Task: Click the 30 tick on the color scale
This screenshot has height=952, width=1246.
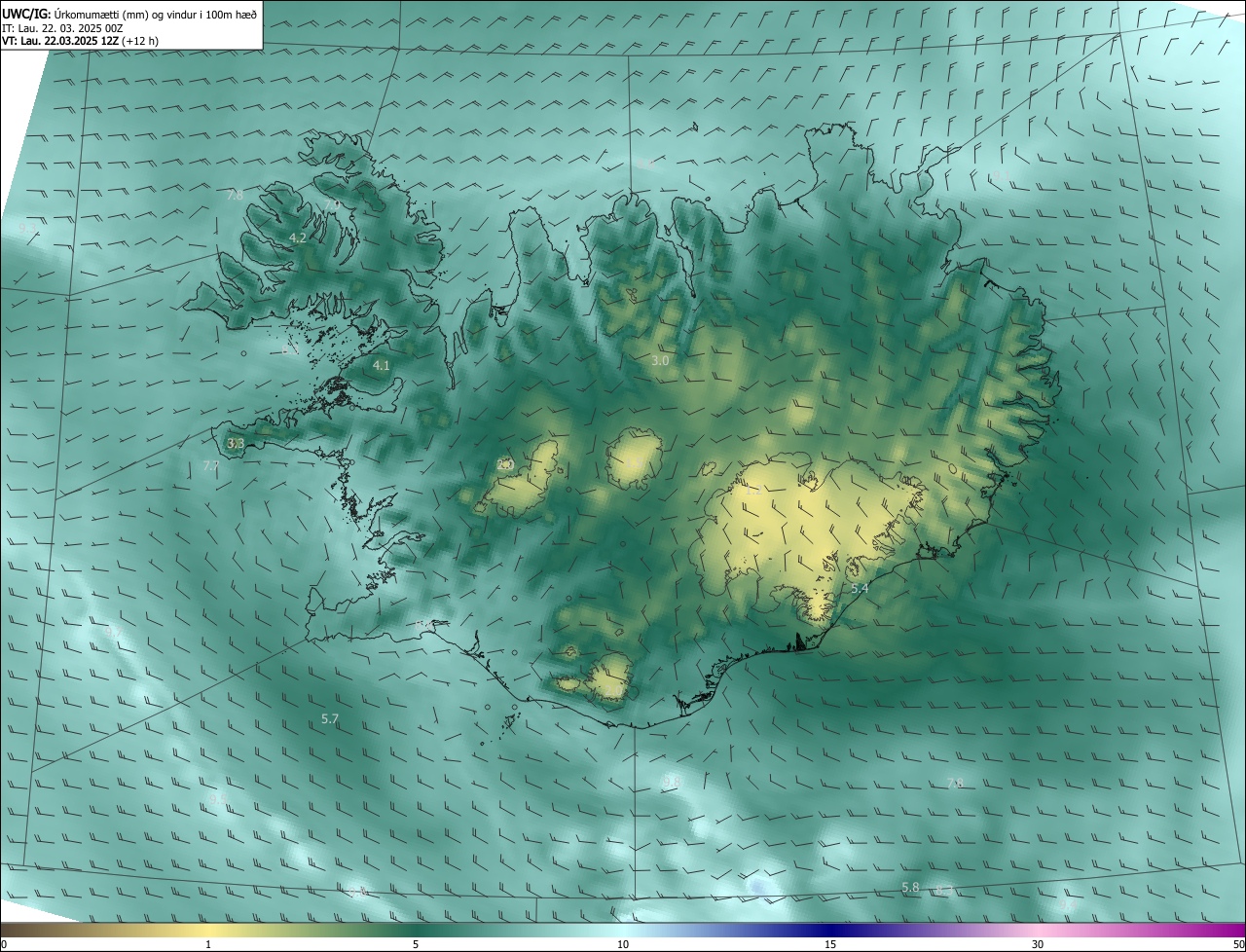Action: [x=1038, y=945]
